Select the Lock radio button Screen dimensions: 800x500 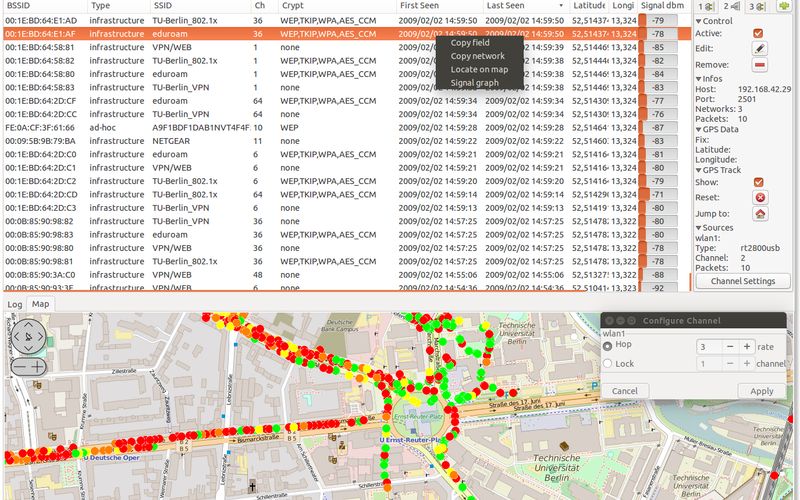[607, 363]
